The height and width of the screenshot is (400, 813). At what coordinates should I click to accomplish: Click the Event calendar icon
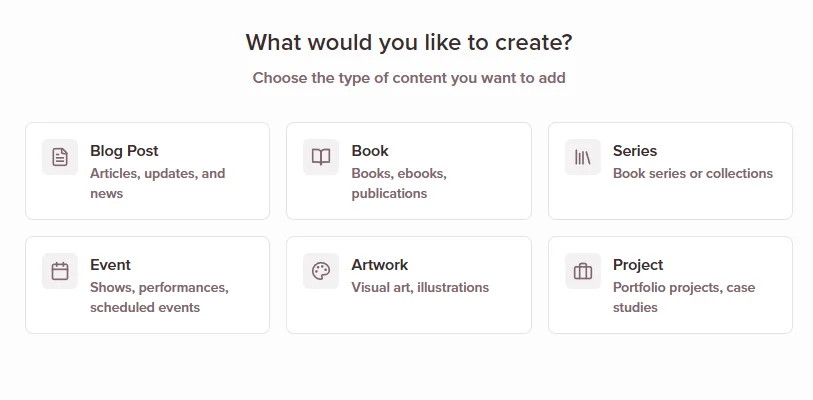pyautogui.click(x=60, y=271)
